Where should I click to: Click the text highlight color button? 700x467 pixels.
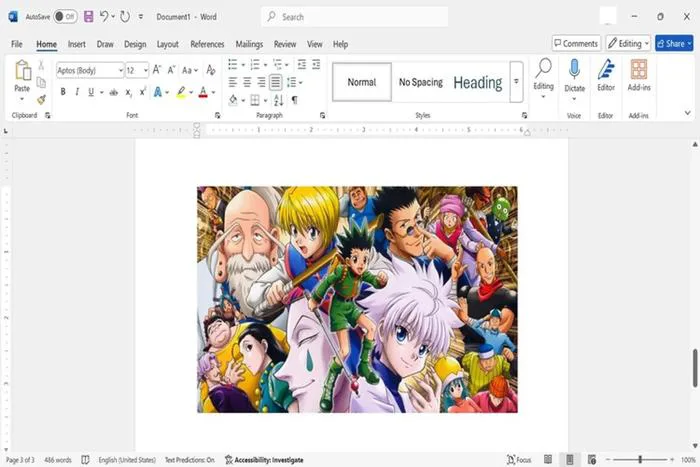(x=181, y=92)
